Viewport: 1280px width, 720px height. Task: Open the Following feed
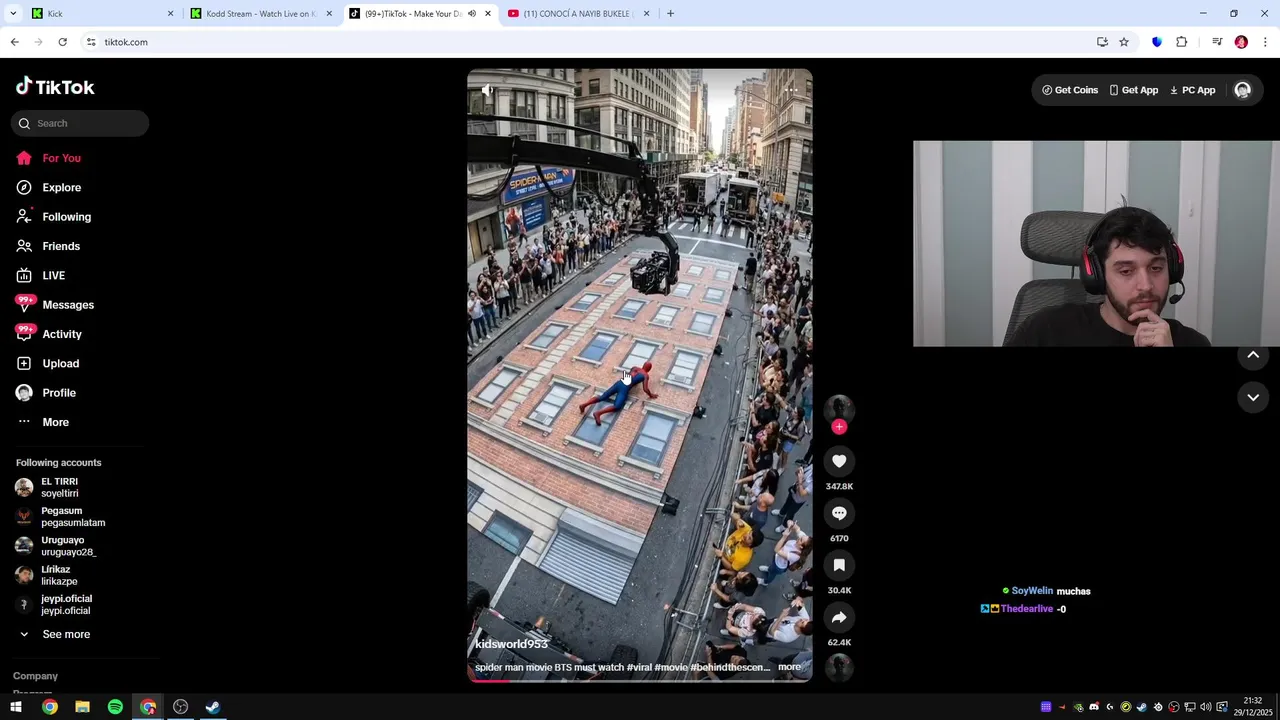(x=53, y=217)
